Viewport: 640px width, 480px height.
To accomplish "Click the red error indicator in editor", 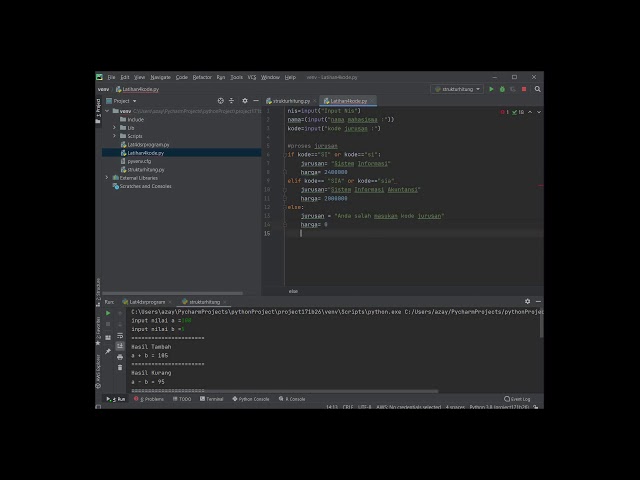I will [x=504, y=112].
